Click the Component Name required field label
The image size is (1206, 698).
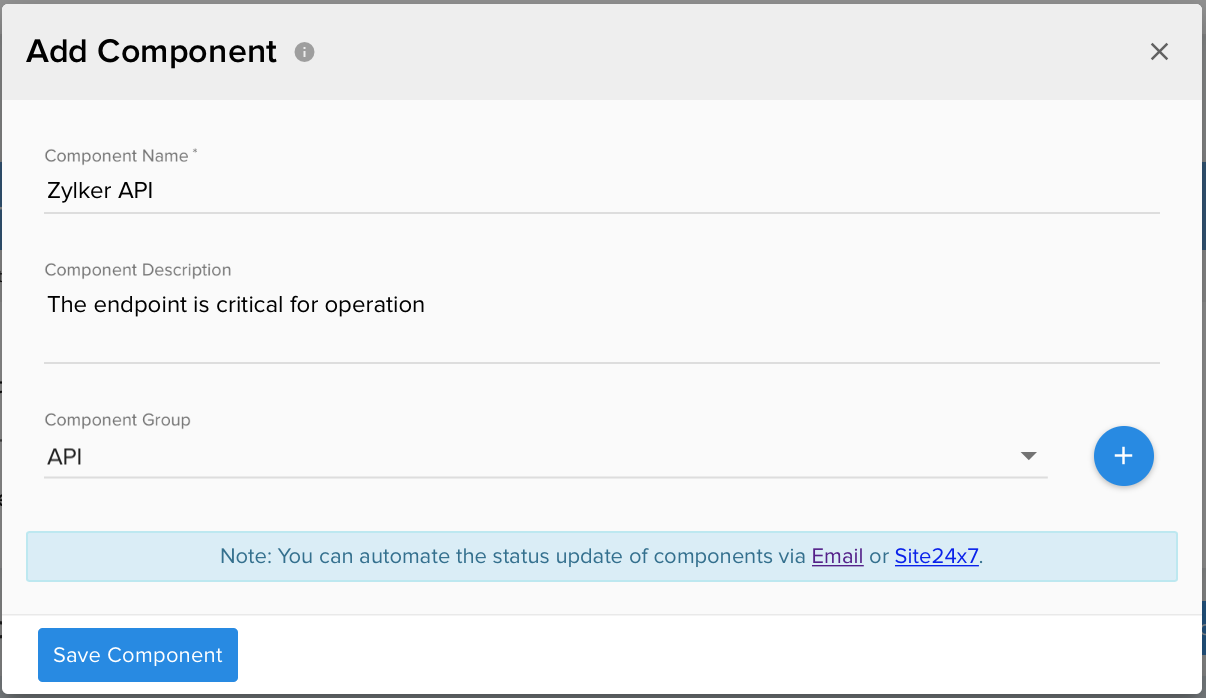coord(116,156)
